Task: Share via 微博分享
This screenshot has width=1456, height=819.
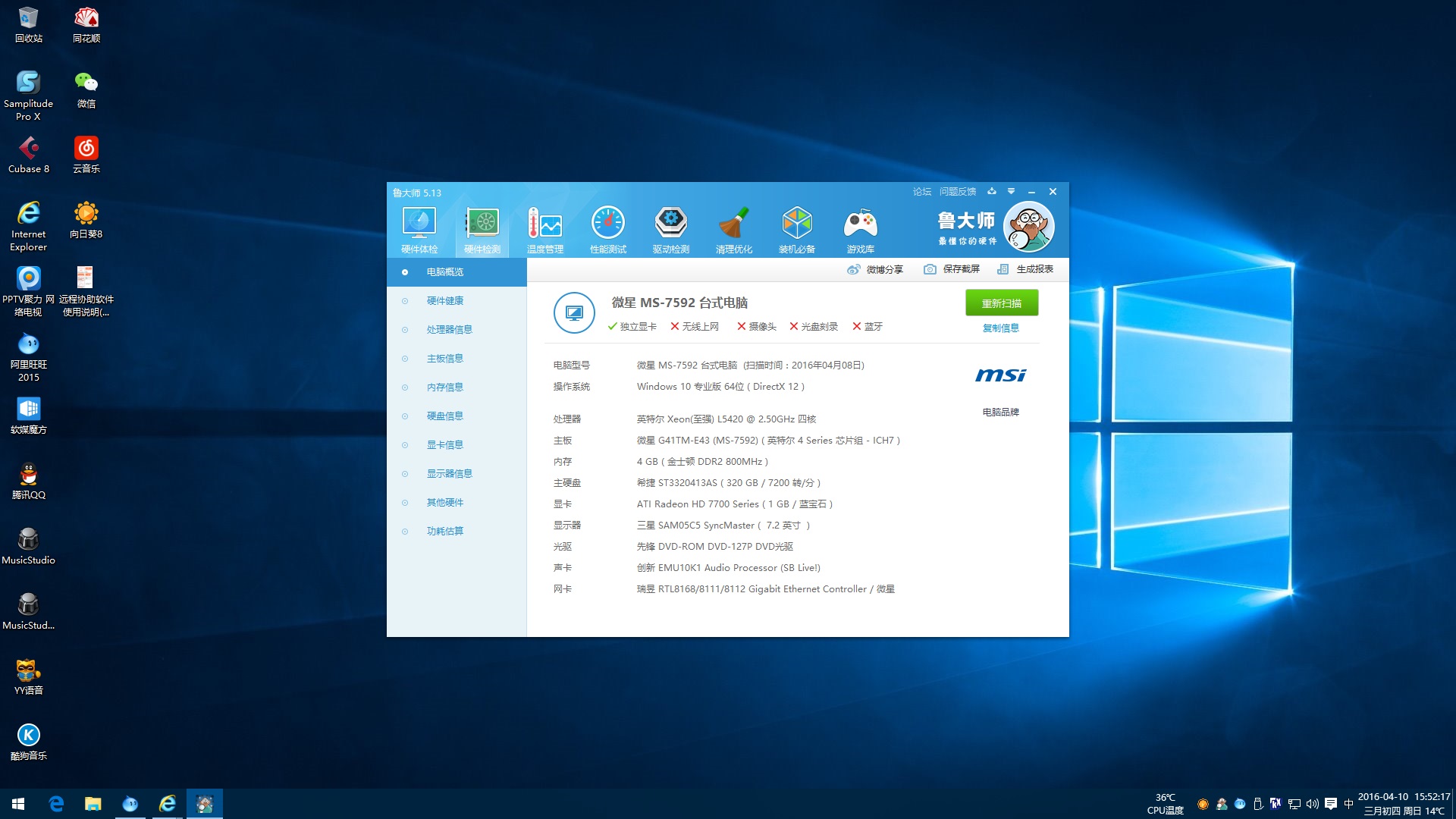Action: (875, 269)
